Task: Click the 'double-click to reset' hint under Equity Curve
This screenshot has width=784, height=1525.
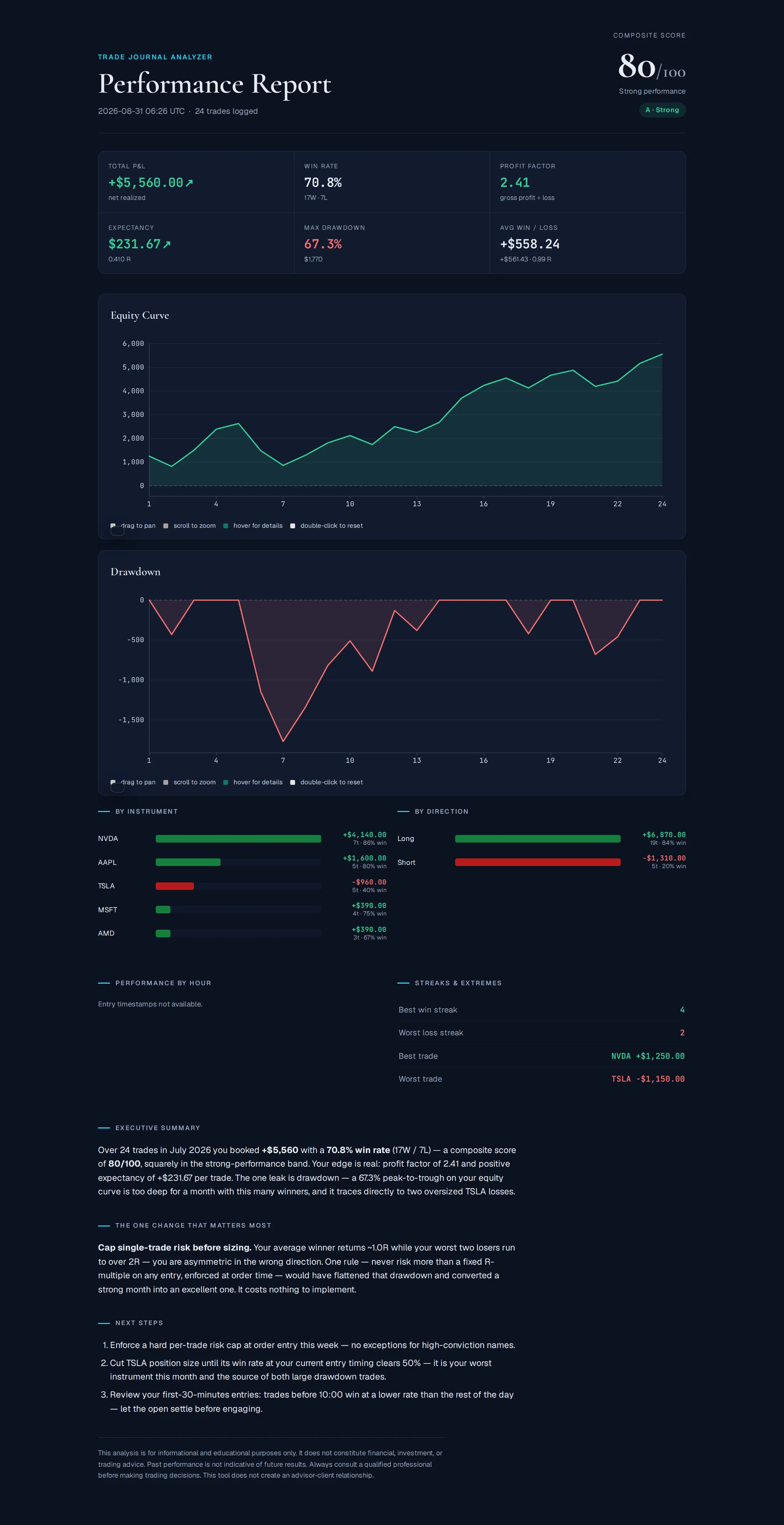Action: [x=332, y=526]
